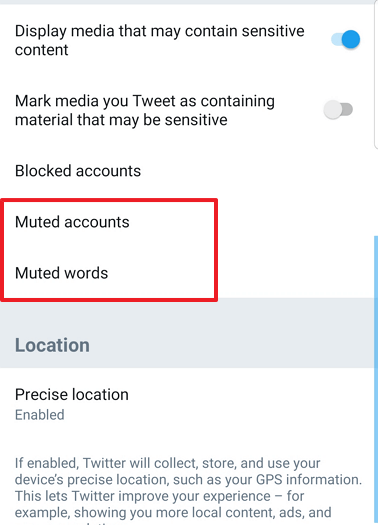Tap the grey knob of the mark media switch
Viewport: 378px width, 525px height.
[333, 109]
